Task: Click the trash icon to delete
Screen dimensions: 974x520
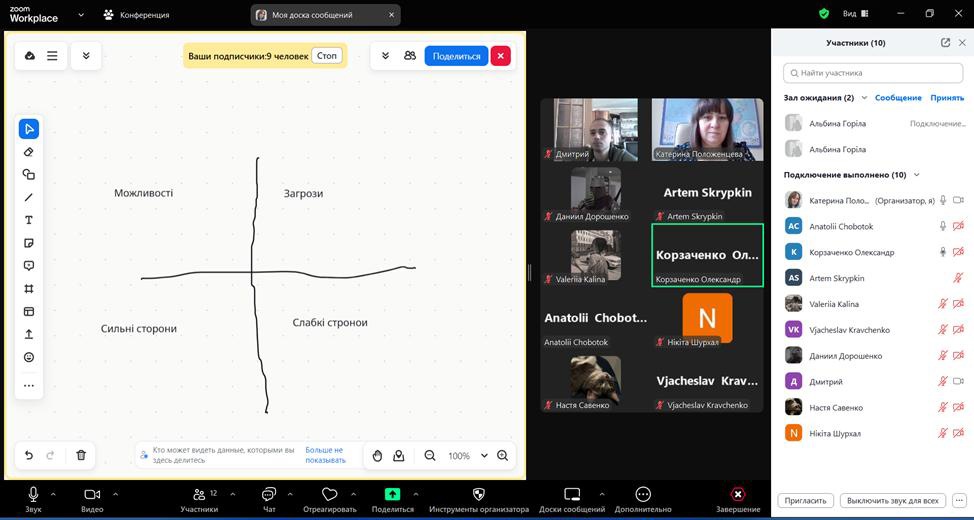Action: [x=81, y=455]
